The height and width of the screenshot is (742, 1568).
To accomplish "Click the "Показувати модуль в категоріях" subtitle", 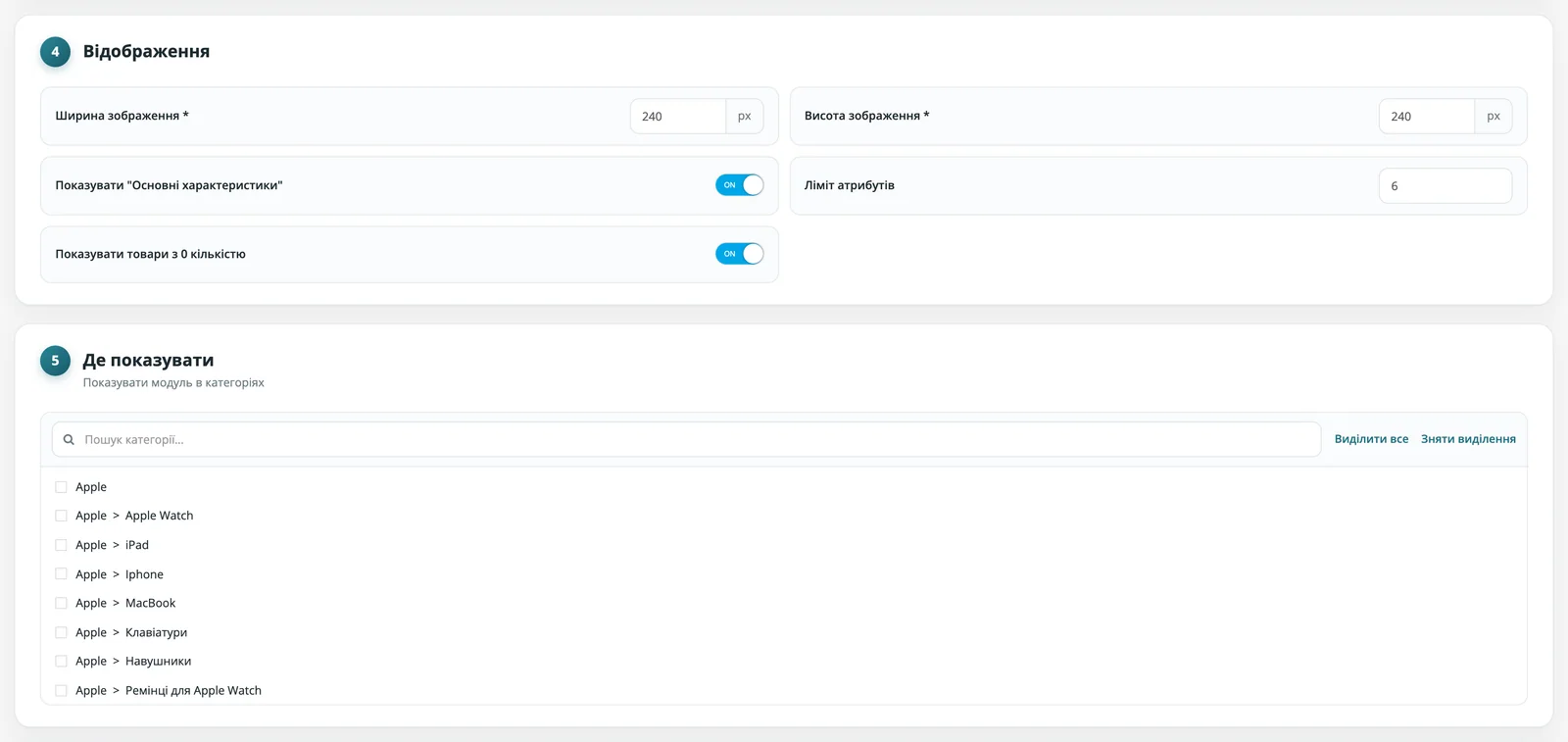I will [173, 383].
